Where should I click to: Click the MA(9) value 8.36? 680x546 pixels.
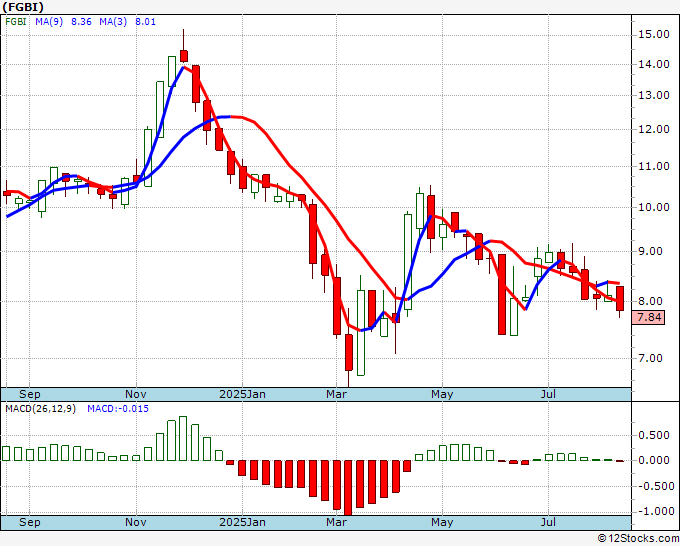click(81, 22)
